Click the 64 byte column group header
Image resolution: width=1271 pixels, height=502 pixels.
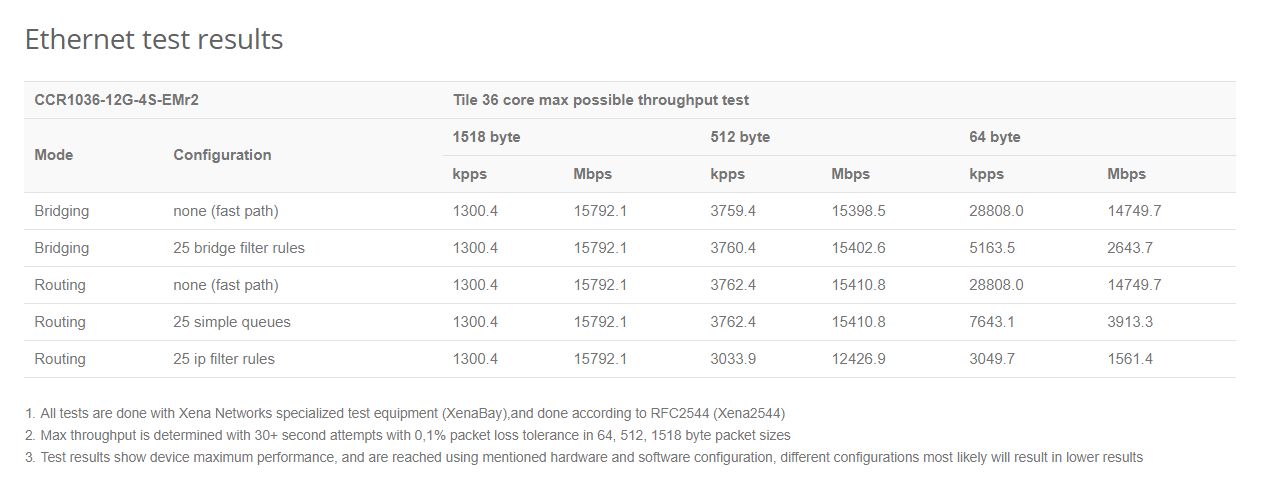pyautogui.click(x=995, y=137)
